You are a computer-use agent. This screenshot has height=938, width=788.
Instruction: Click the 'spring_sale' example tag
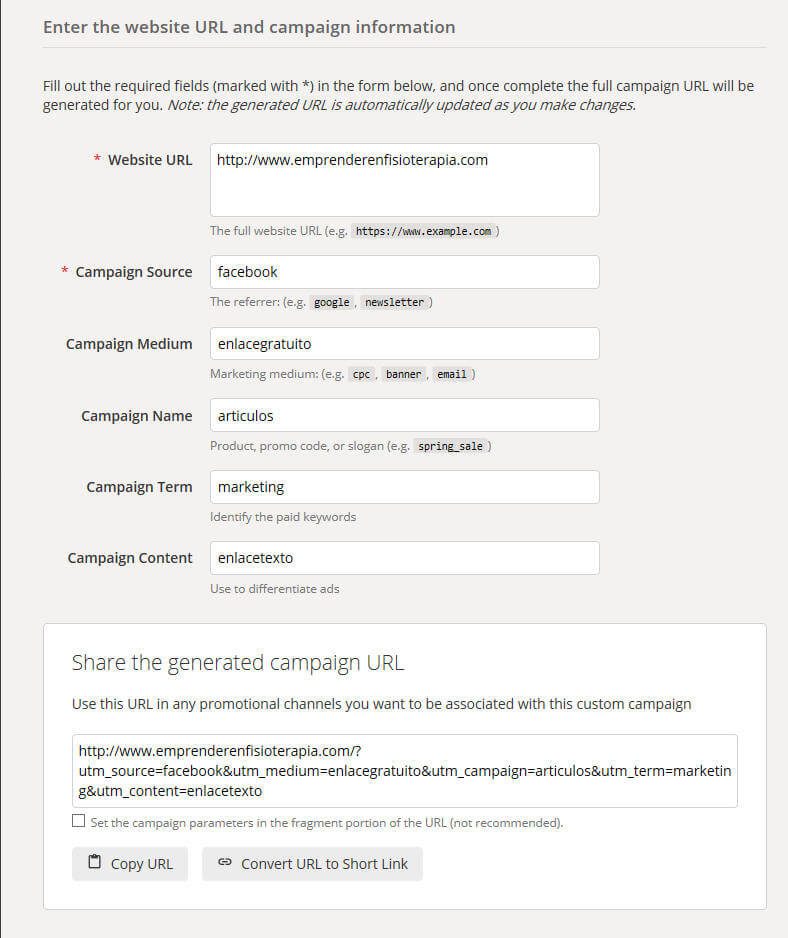[450, 446]
